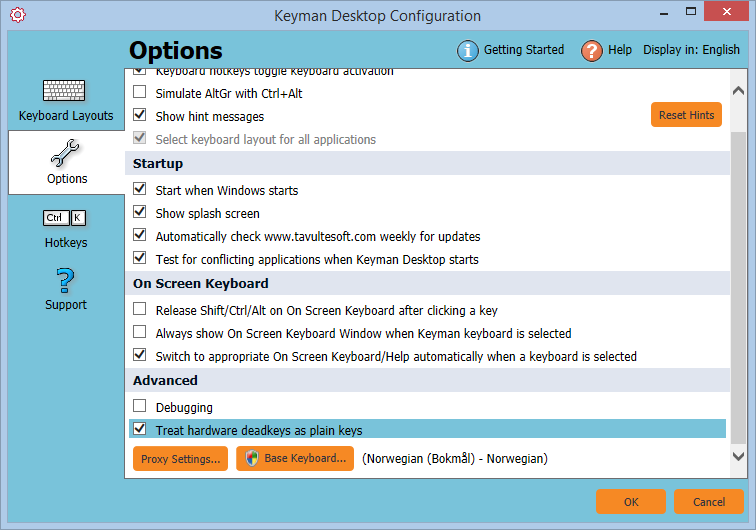The width and height of the screenshot is (756, 530).
Task: Open Support via the question mark icon
Action: (66, 281)
